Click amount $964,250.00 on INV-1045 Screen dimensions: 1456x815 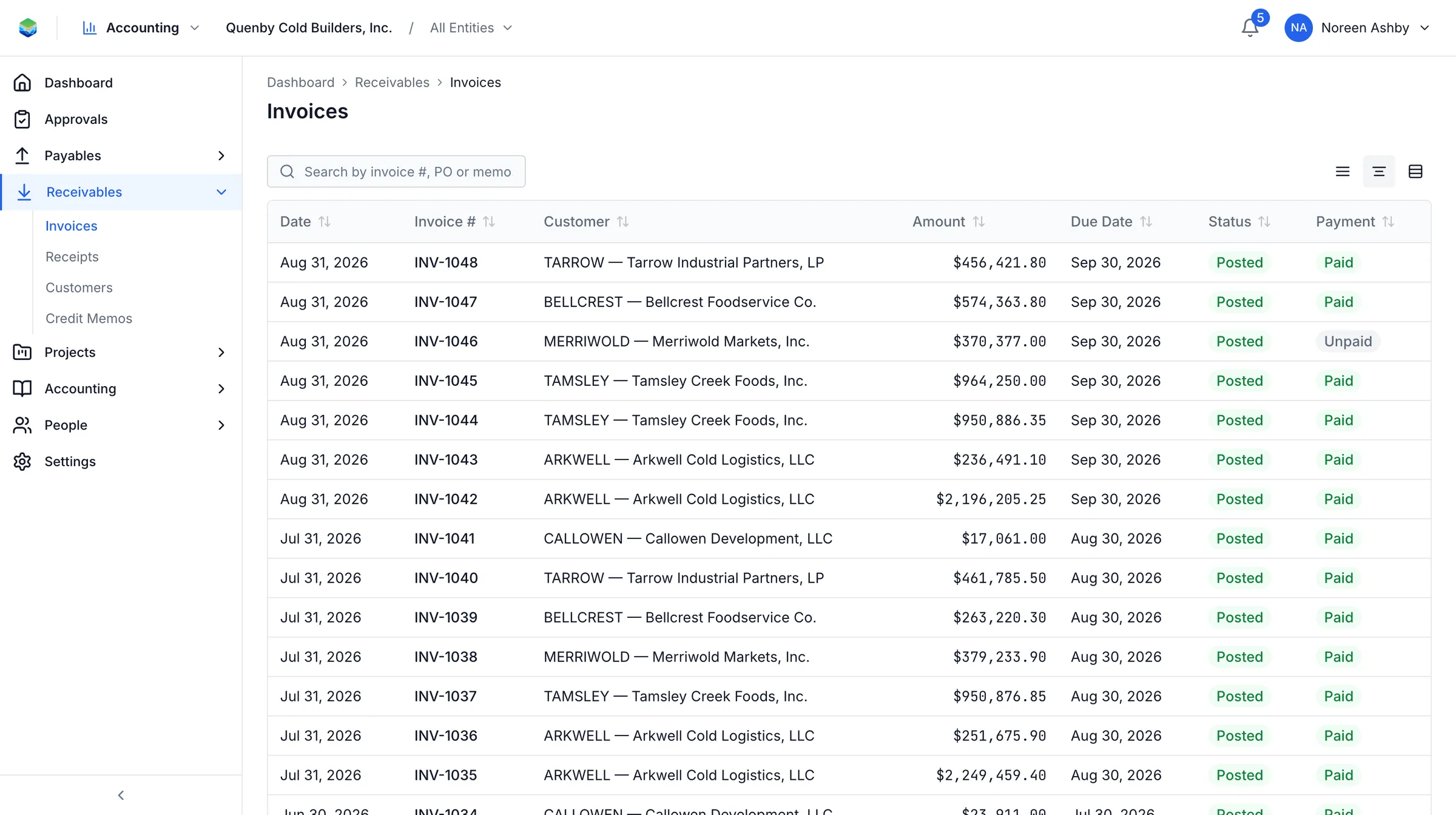tap(999, 380)
